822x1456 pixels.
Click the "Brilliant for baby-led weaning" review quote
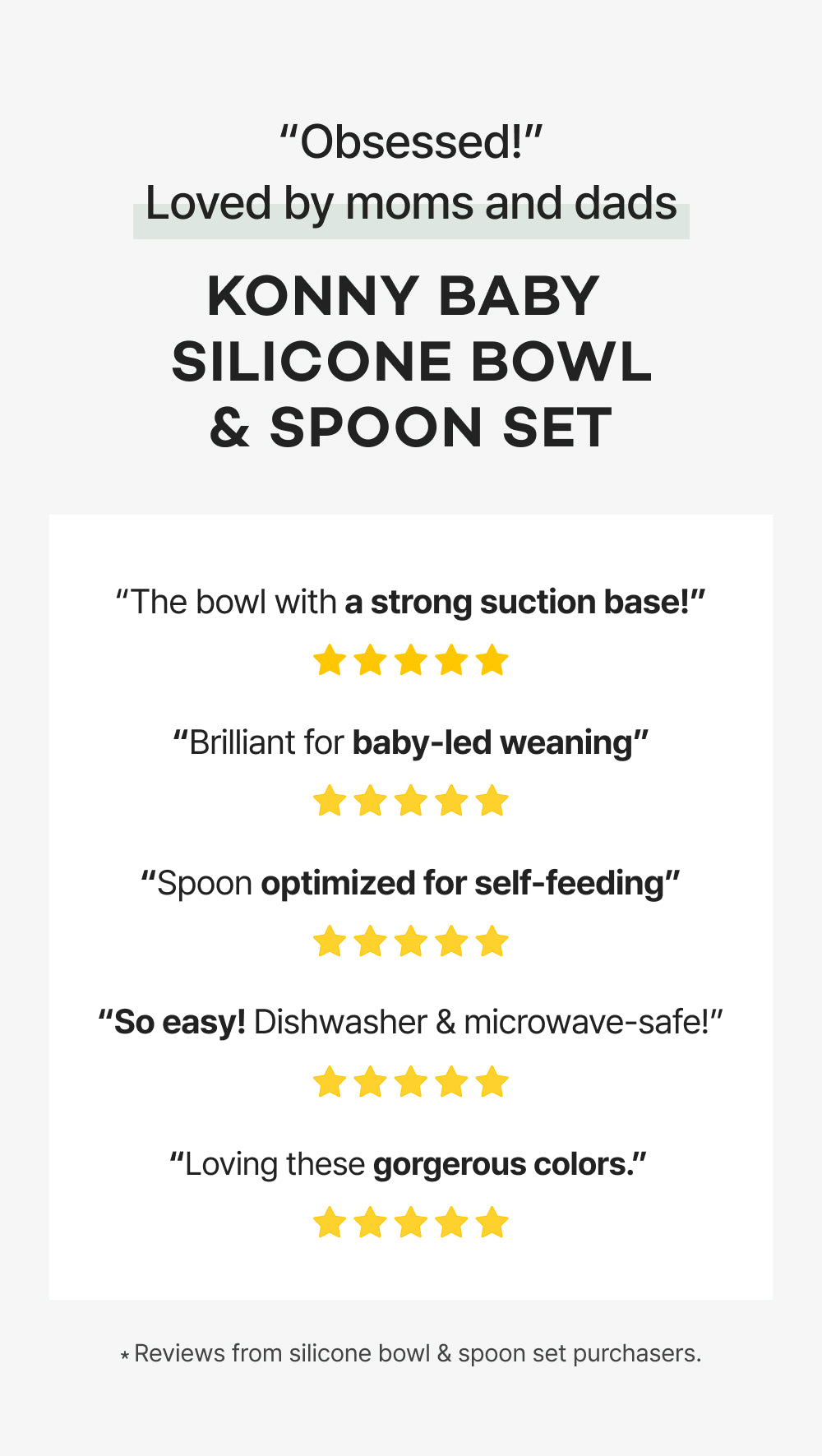411,743
